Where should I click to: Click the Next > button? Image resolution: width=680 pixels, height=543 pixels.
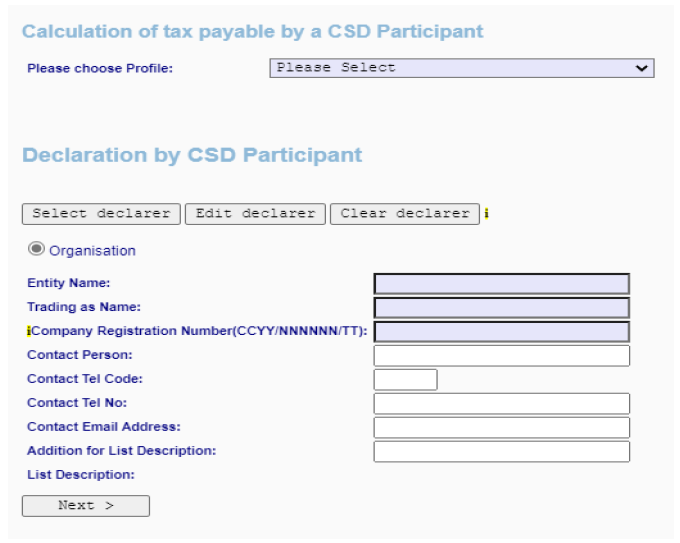click(86, 506)
